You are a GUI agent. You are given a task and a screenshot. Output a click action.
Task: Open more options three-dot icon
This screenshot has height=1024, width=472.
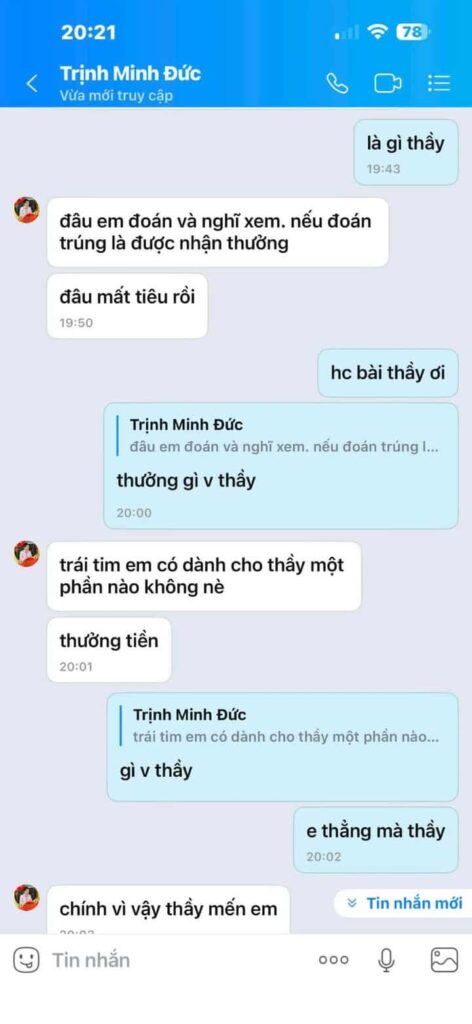click(334, 960)
